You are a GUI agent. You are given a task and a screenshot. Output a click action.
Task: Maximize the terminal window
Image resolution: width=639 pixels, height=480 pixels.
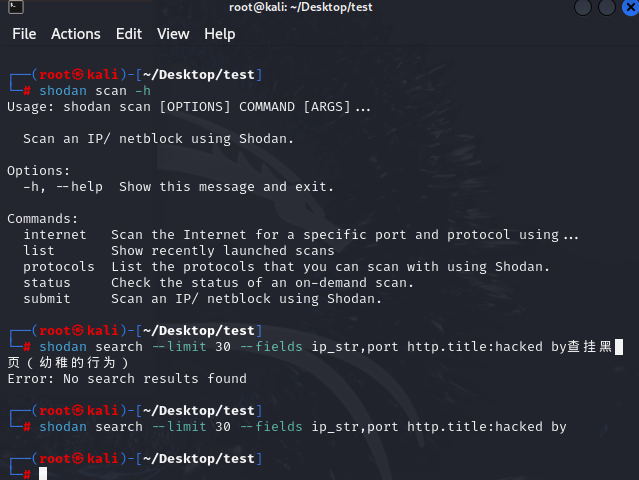pos(605,8)
